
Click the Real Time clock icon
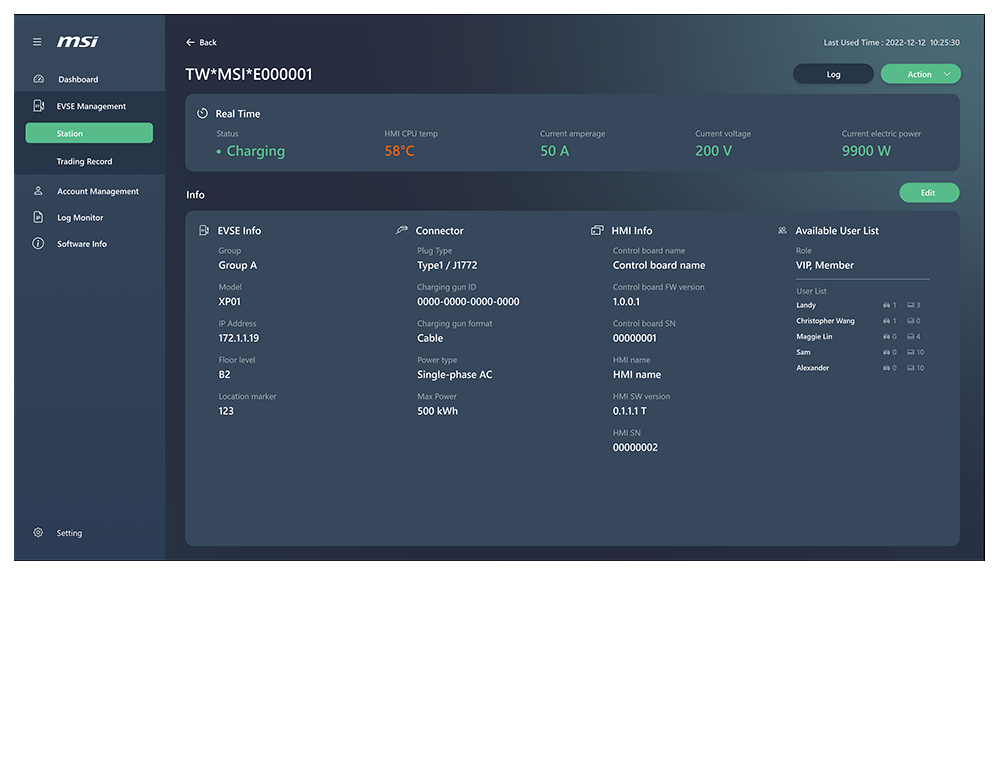[205, 113]
